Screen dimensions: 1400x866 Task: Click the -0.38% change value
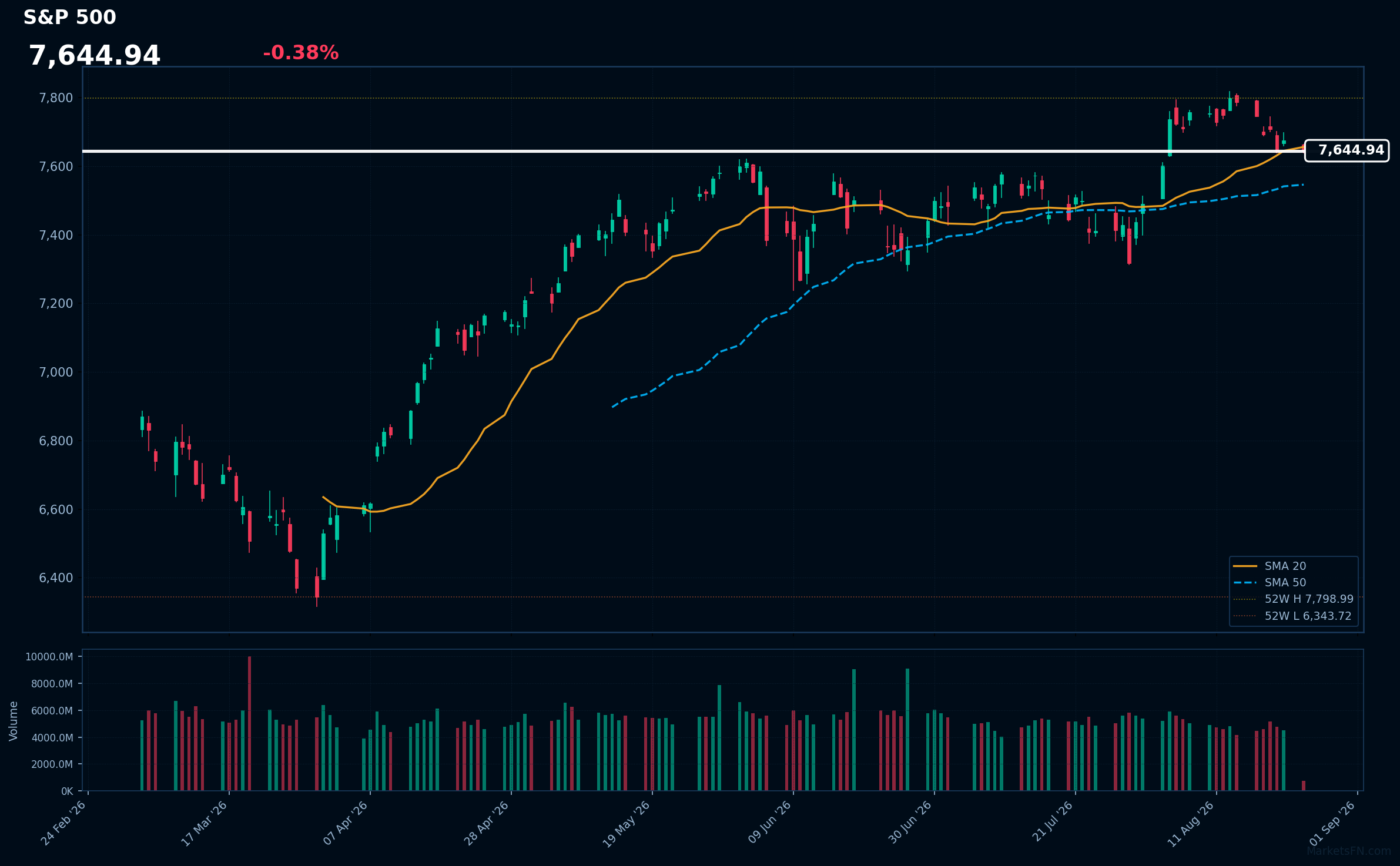pyautogui.click(x=301, y=53)
